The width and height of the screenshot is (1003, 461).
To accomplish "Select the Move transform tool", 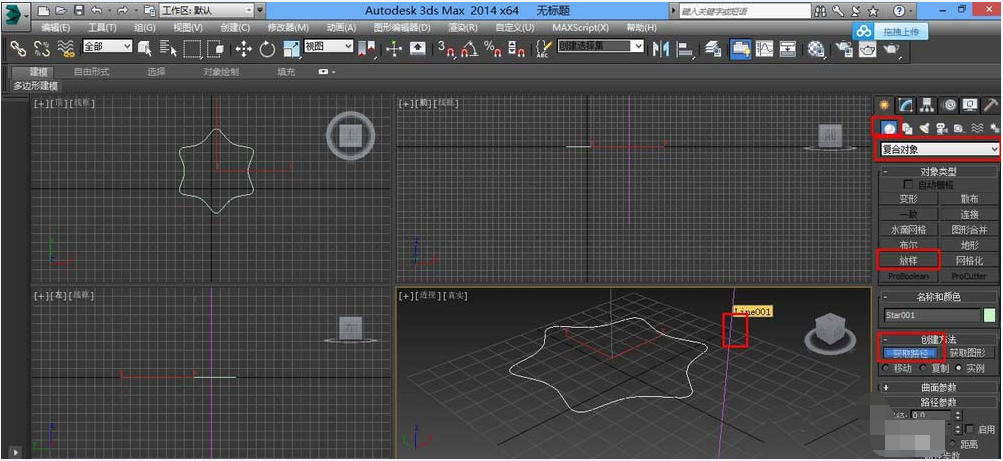I will [x=243, y=48].
